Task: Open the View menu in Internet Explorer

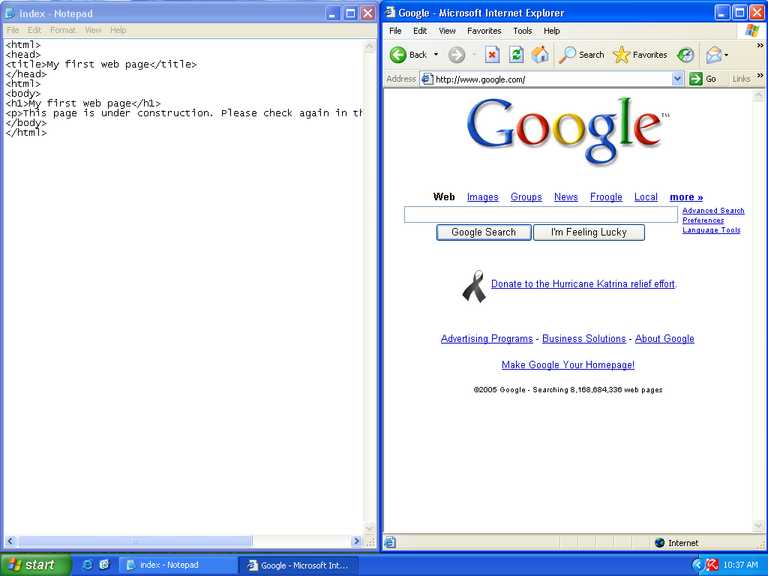Action: [447, 31]
